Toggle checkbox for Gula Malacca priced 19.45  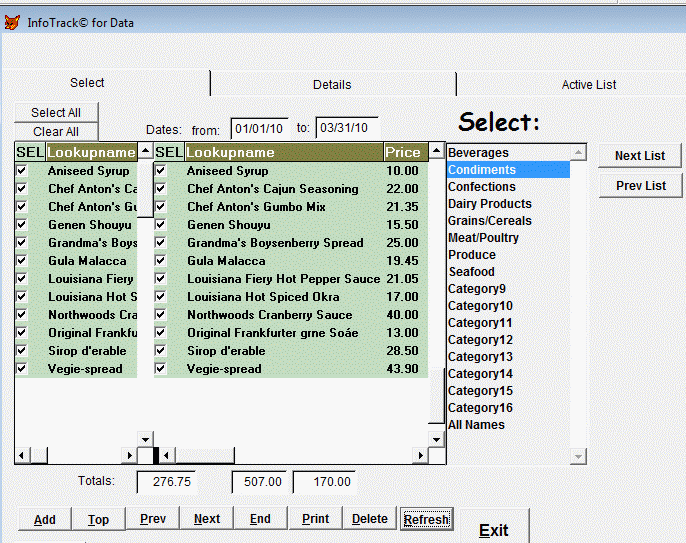(x=161, y=261)
